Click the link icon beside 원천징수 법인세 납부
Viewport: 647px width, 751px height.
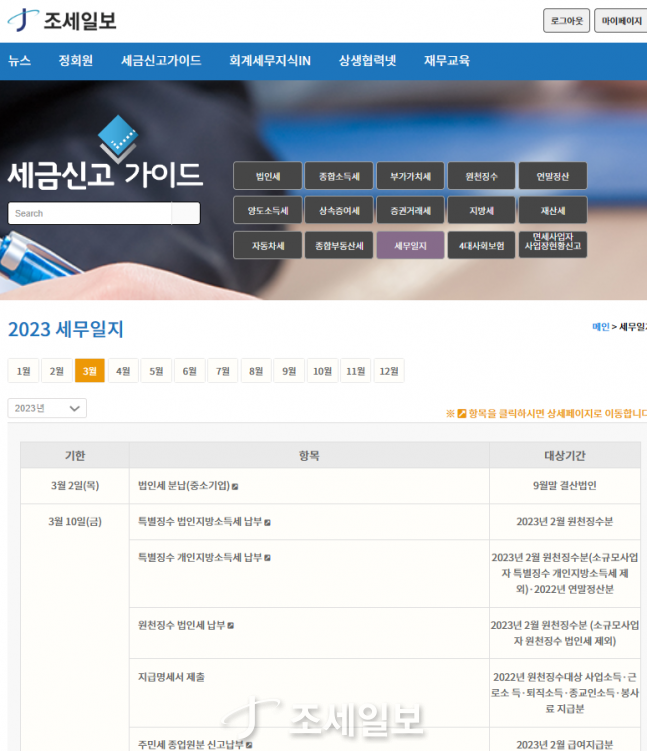click(x=231, y=626)
